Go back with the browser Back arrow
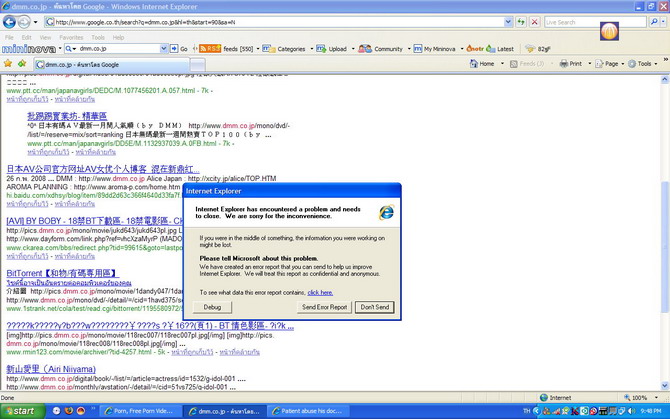 pos(9,22)
